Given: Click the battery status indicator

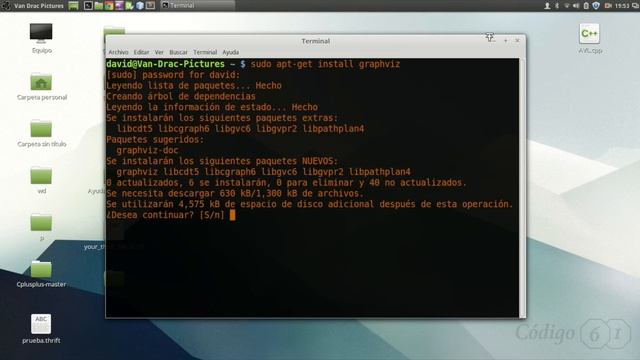Looking at the screenshot, I should [x=586, y=6].
